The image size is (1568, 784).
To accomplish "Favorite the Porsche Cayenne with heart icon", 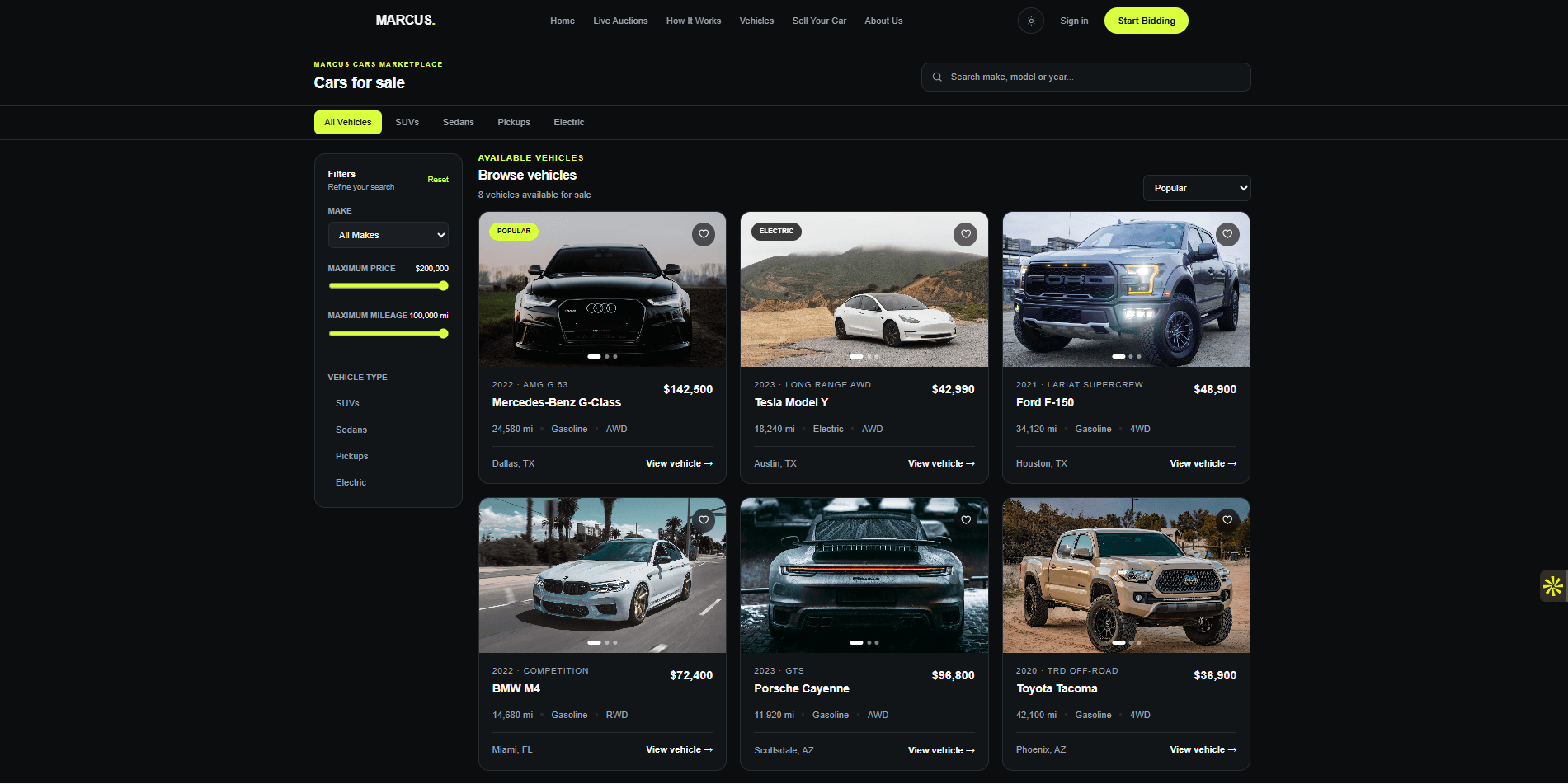I will [966, 520].
